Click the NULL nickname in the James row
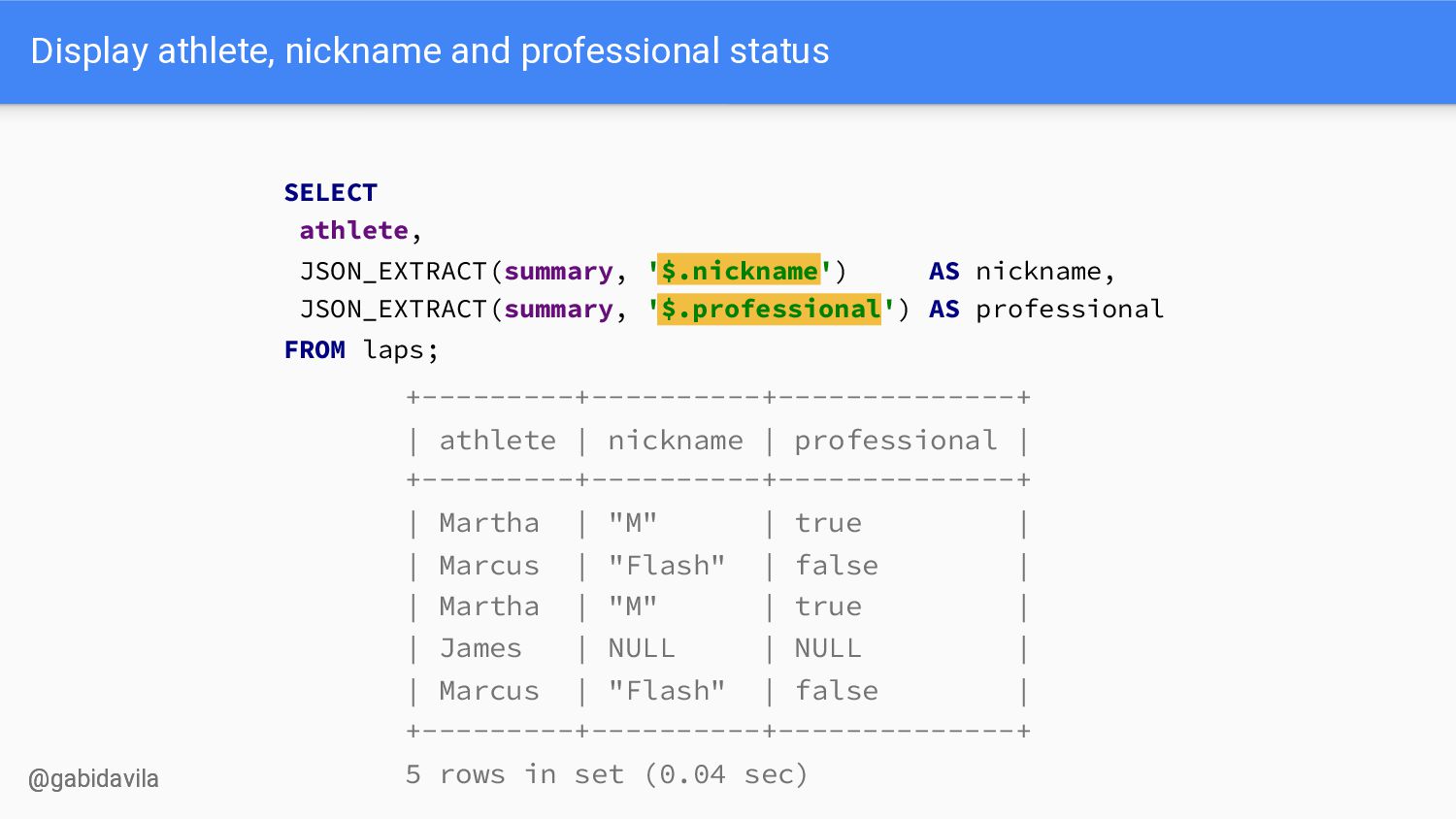The image size is (1456, 819). [642, 648]
